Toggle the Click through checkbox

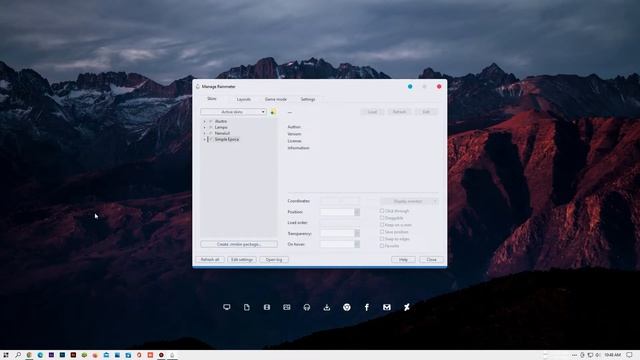(382, 211)
